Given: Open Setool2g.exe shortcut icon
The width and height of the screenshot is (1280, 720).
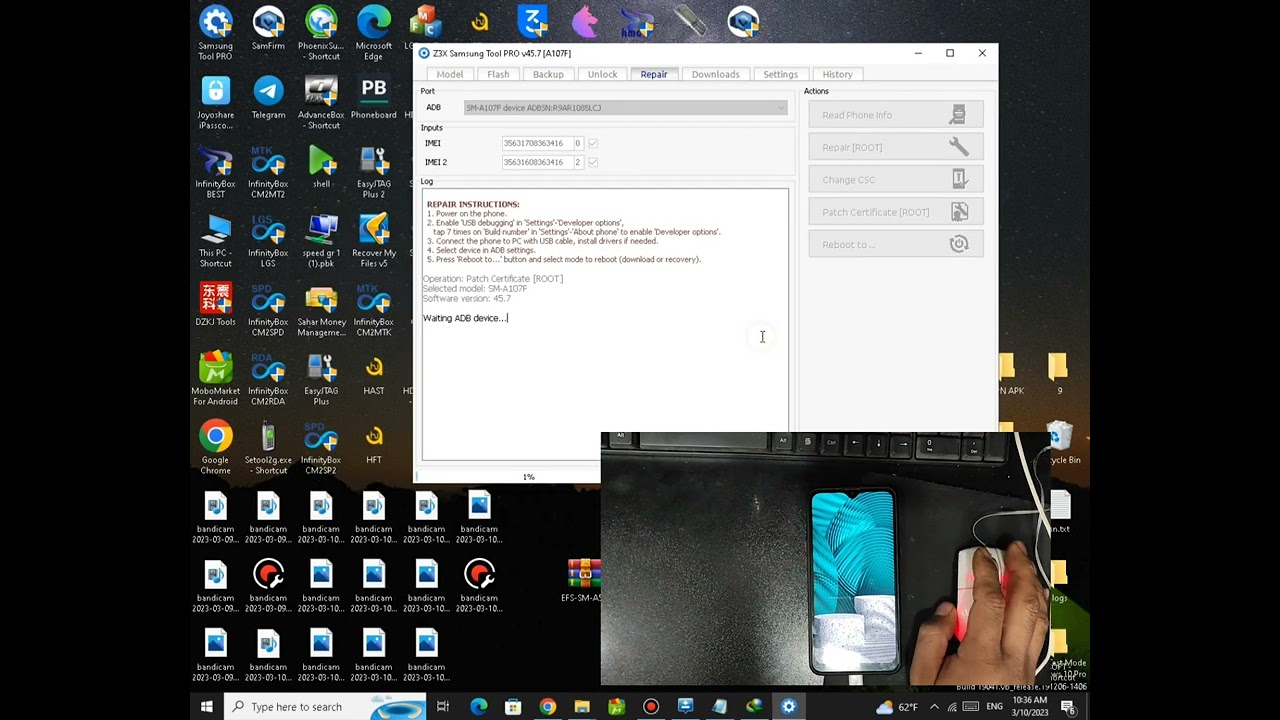Looking at the screenshot, I should coord(268,447).
